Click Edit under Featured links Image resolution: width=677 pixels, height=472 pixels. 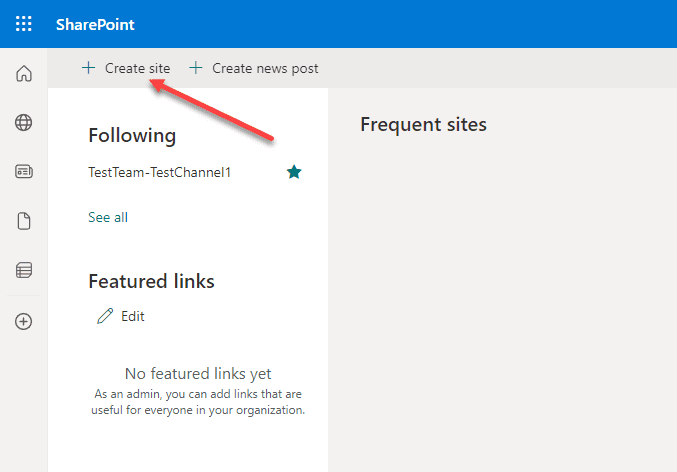point(133,316)
